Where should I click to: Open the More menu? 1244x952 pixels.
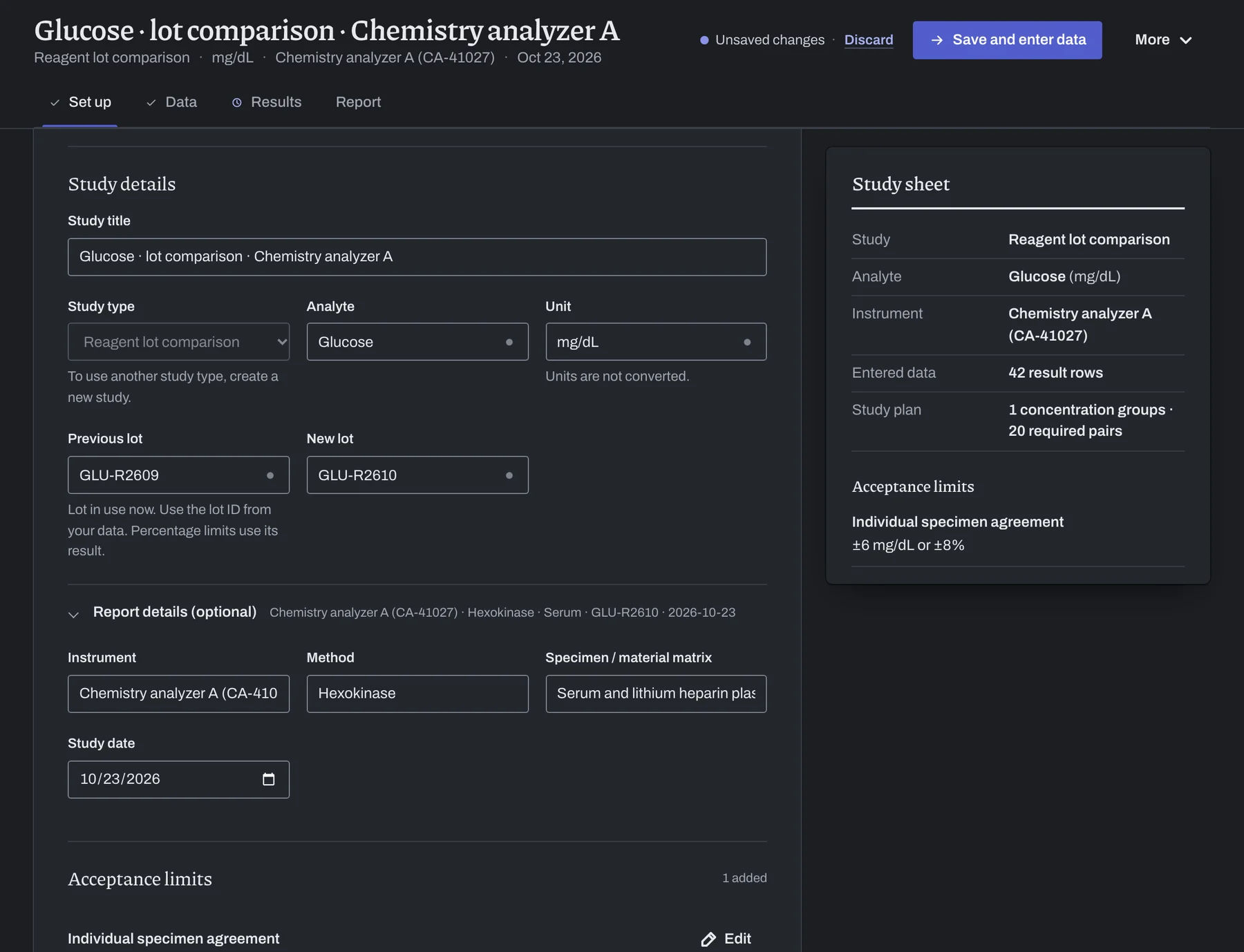coord(1163,40)
